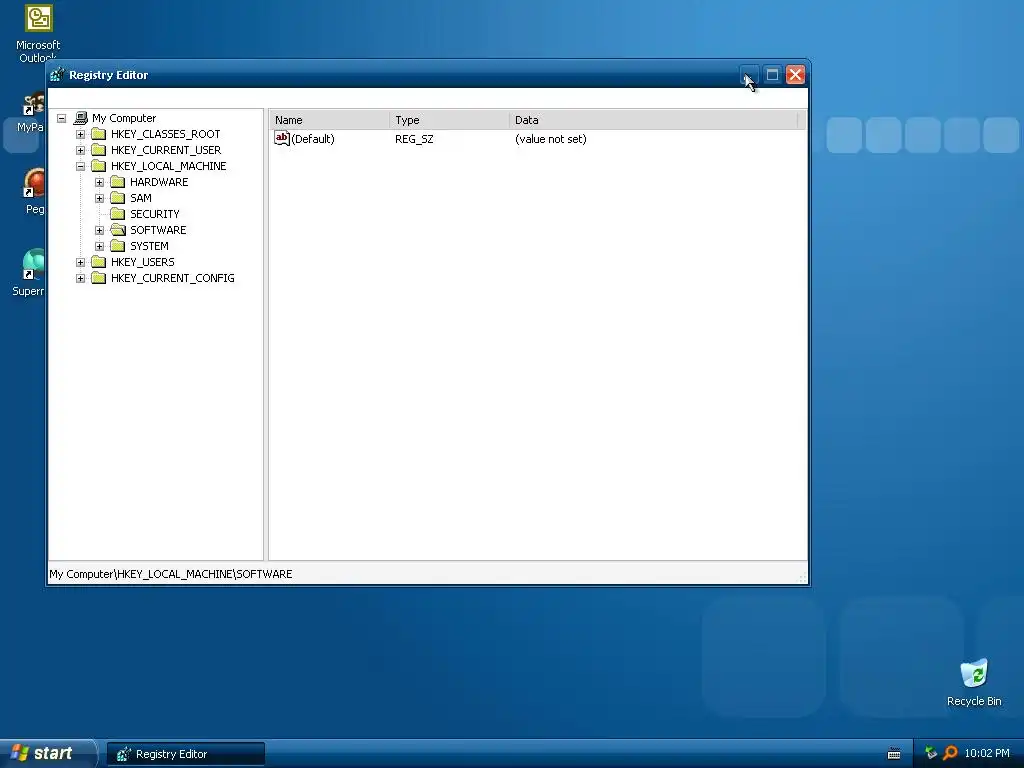This screenshot has height=768, width=1024.
Task: Click the 10:02 PM clock
Action: point(987,753)
